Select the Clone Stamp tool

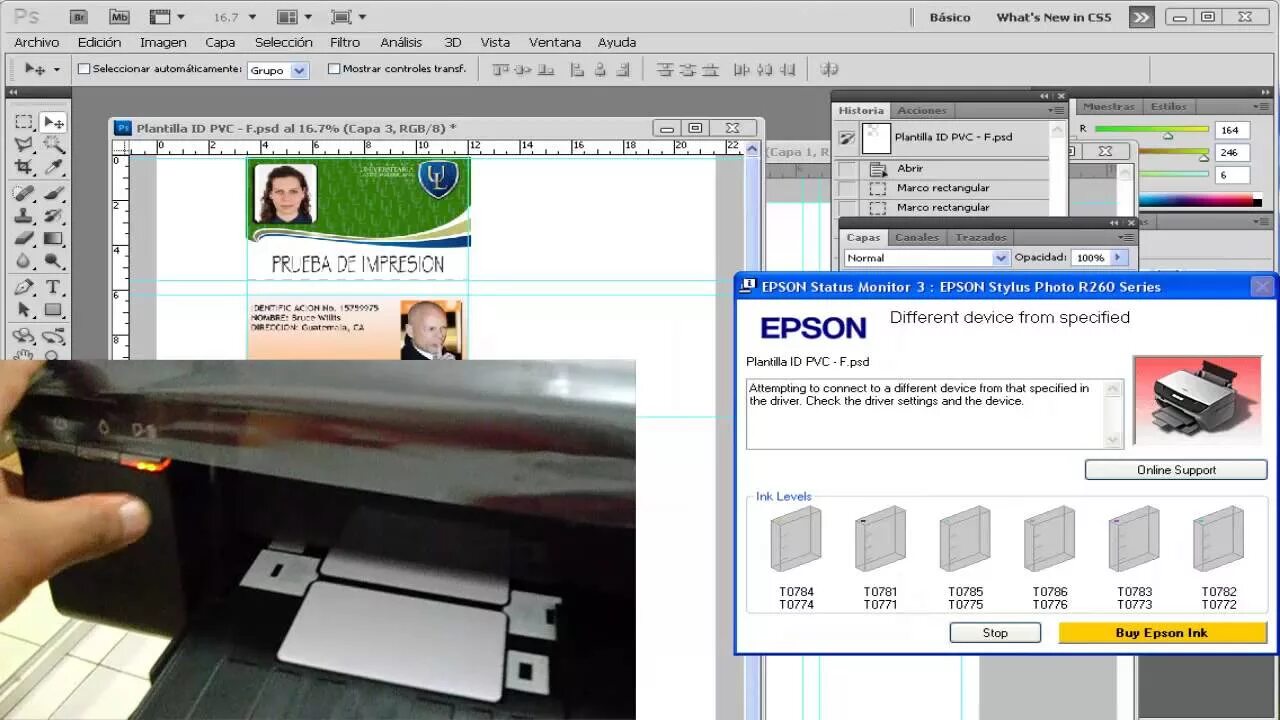pyautogui.click(x=24, y=216)
